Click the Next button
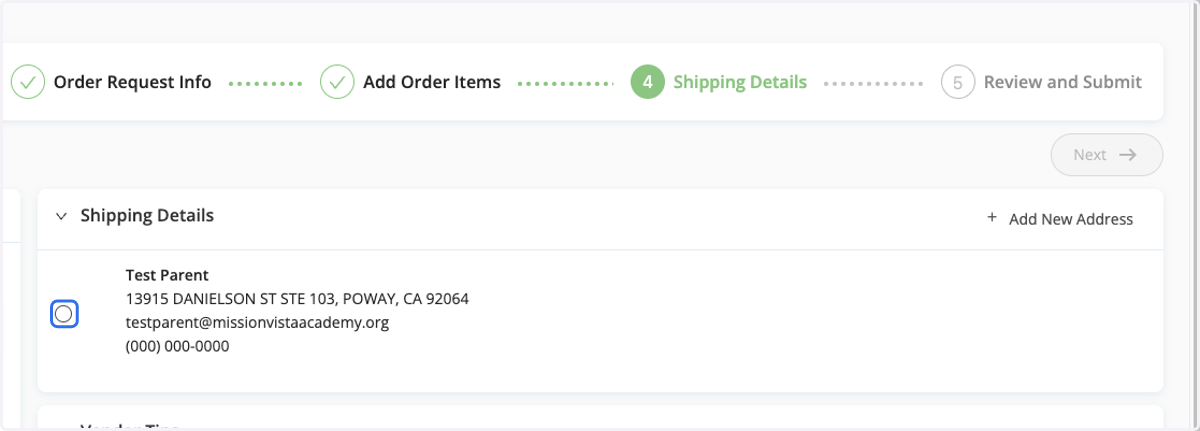The image size is (1200, 431). pyautogui.click(x=1107, y=155)
